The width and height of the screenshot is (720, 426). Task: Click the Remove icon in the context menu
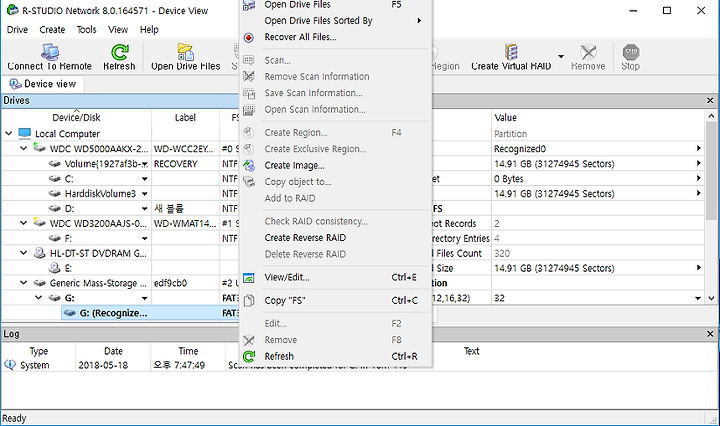(249, 340)
